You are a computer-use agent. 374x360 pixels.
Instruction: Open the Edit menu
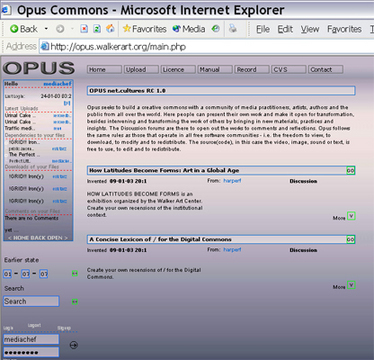tap(285, 29)
